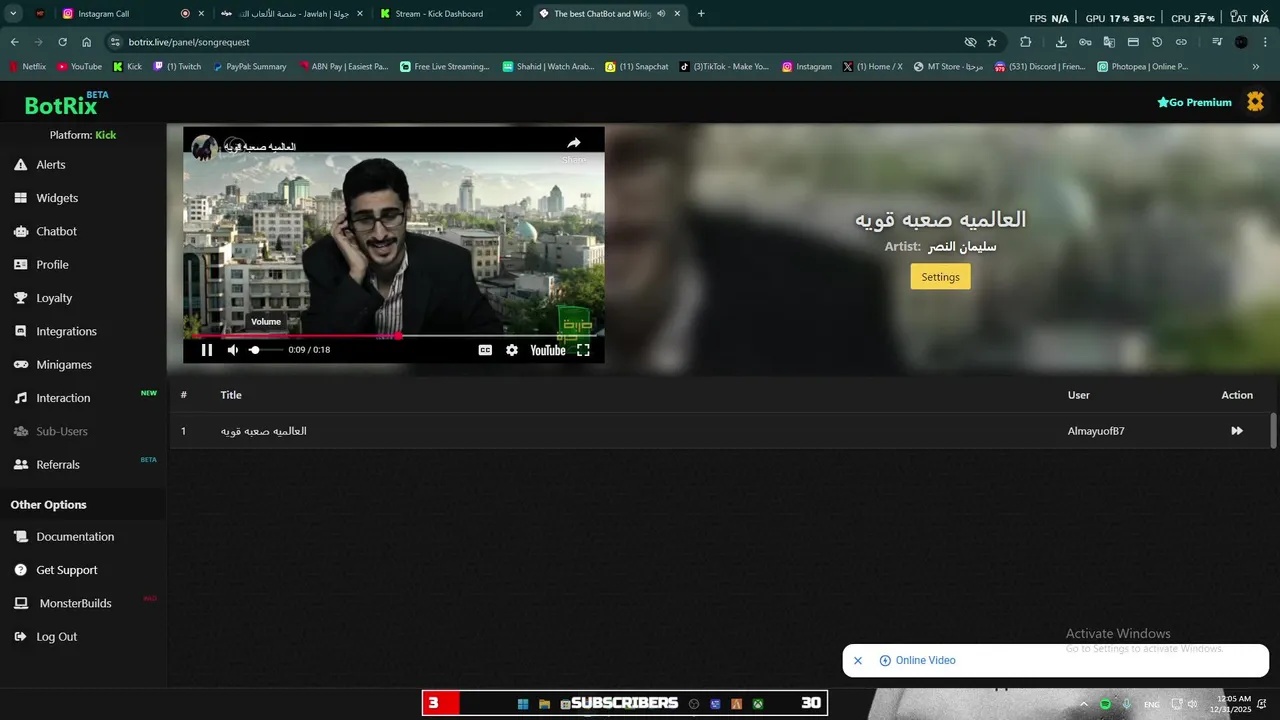Open the PayPal: Summary bookmark
Screen dimensions: 1280x720
(250, 67)
